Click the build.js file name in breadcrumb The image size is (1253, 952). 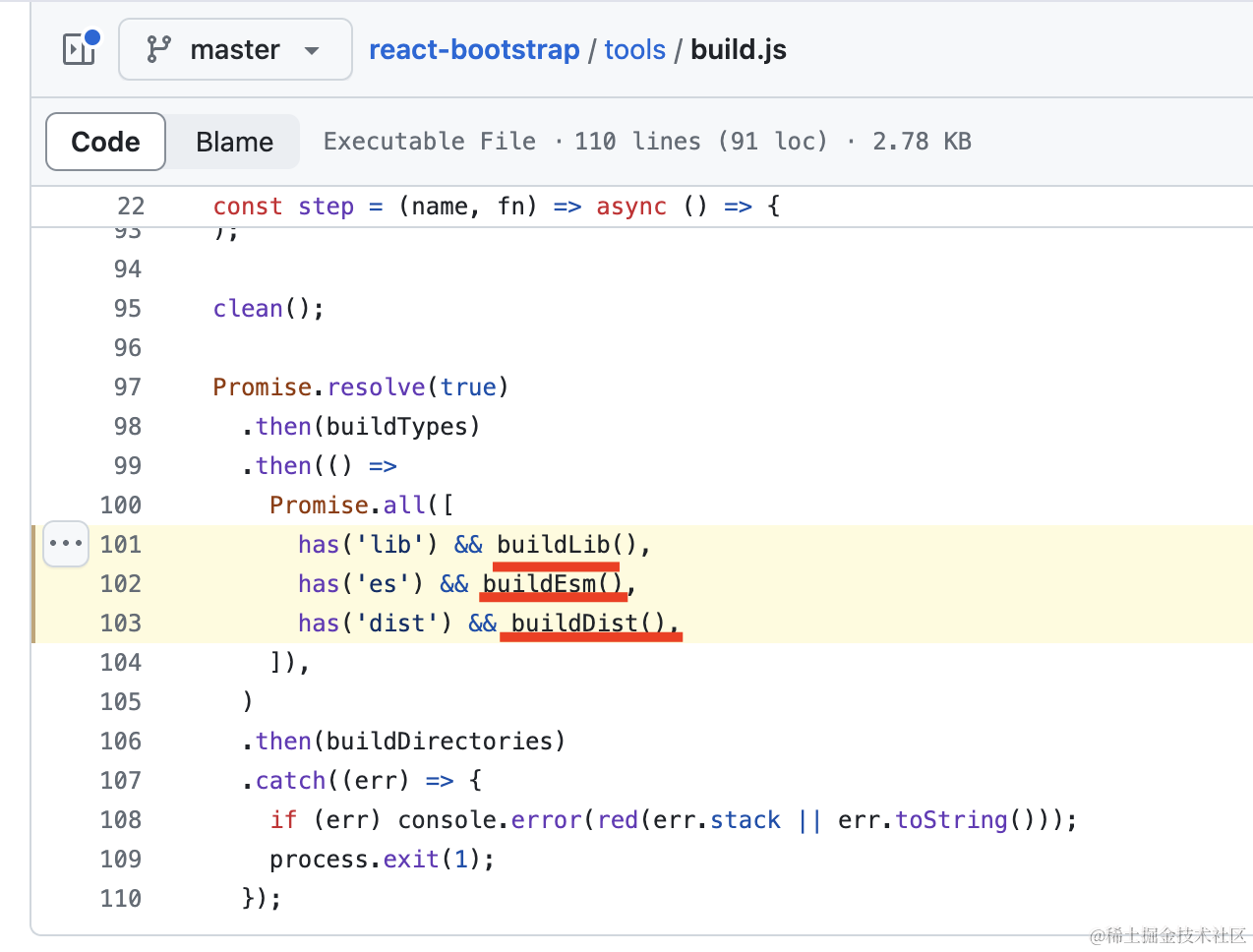point(739,50)
